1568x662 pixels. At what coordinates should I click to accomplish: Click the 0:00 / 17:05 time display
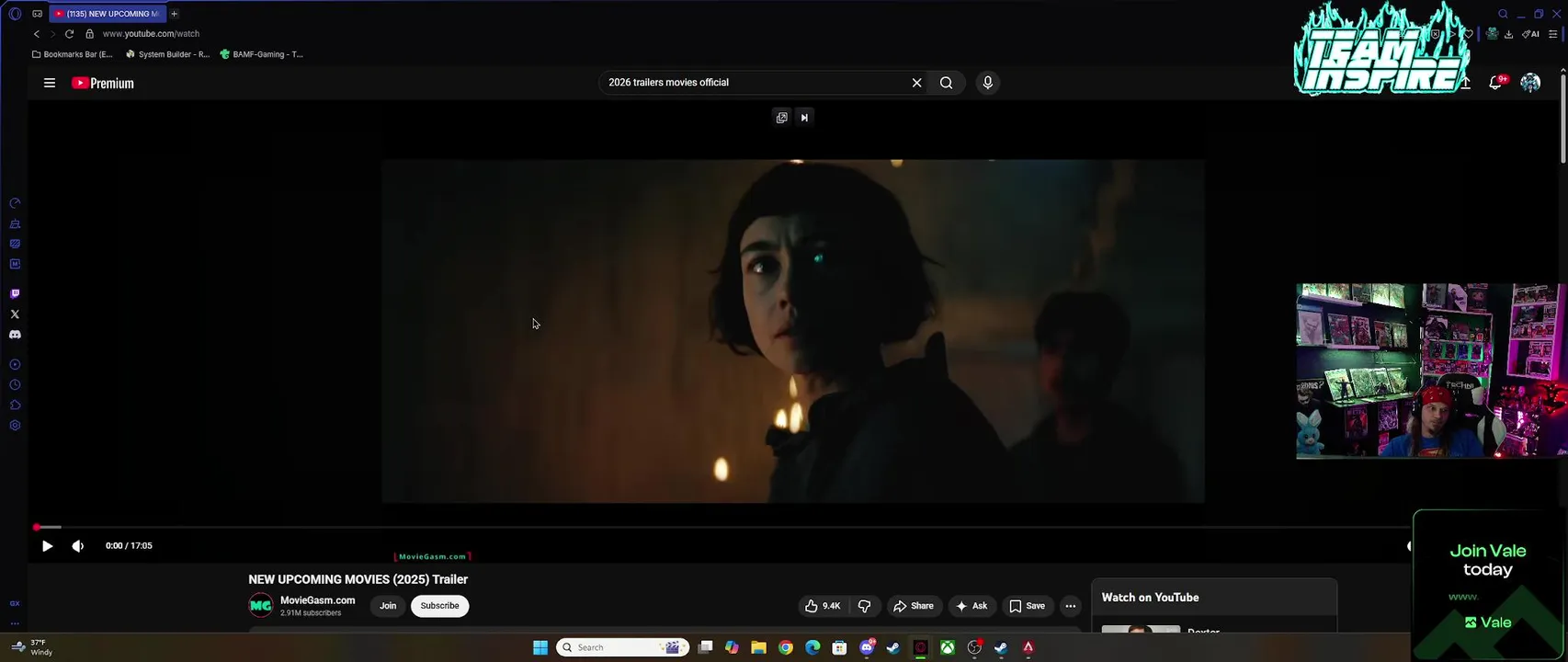click(x=129, y=546)
